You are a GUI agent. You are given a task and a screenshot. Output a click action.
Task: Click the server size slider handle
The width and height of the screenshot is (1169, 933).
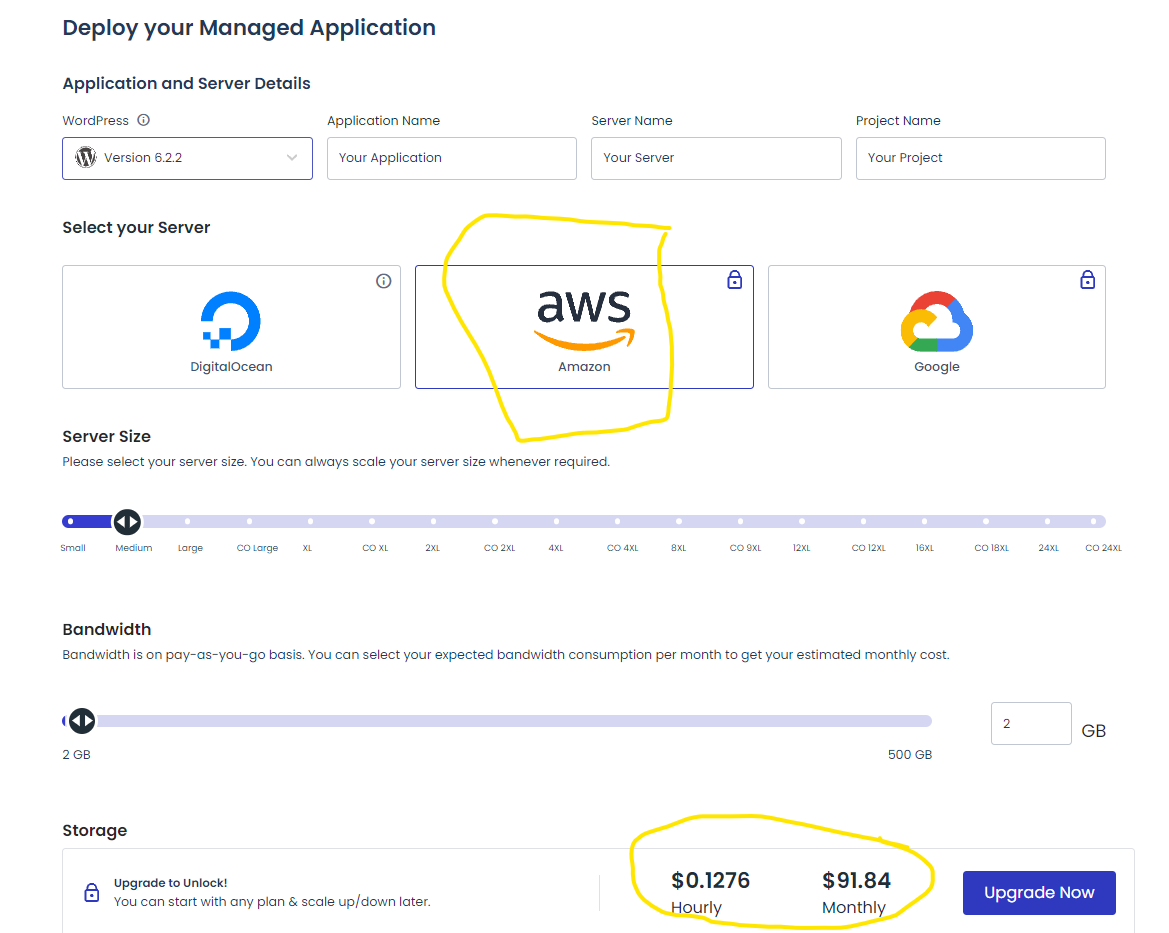(127, 521)
